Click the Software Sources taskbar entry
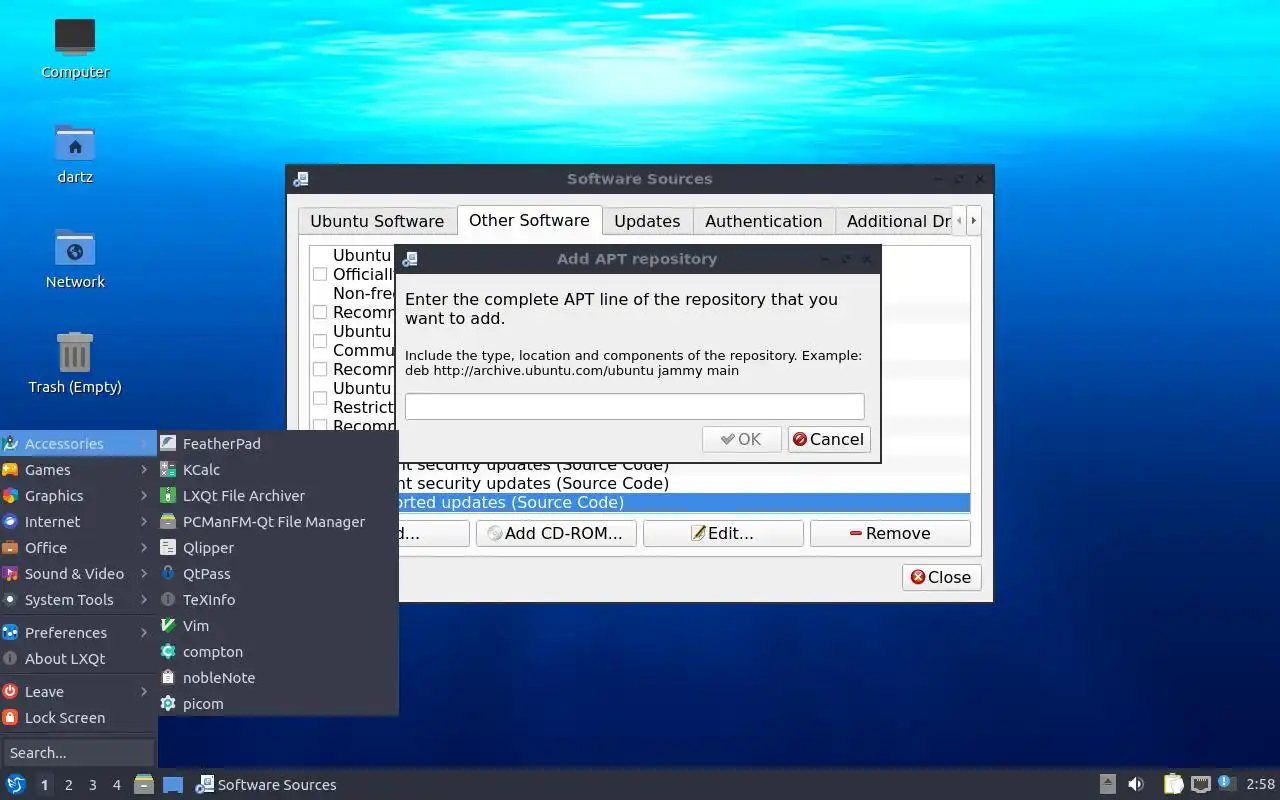The image size is (1280, 800). point(267,785)
